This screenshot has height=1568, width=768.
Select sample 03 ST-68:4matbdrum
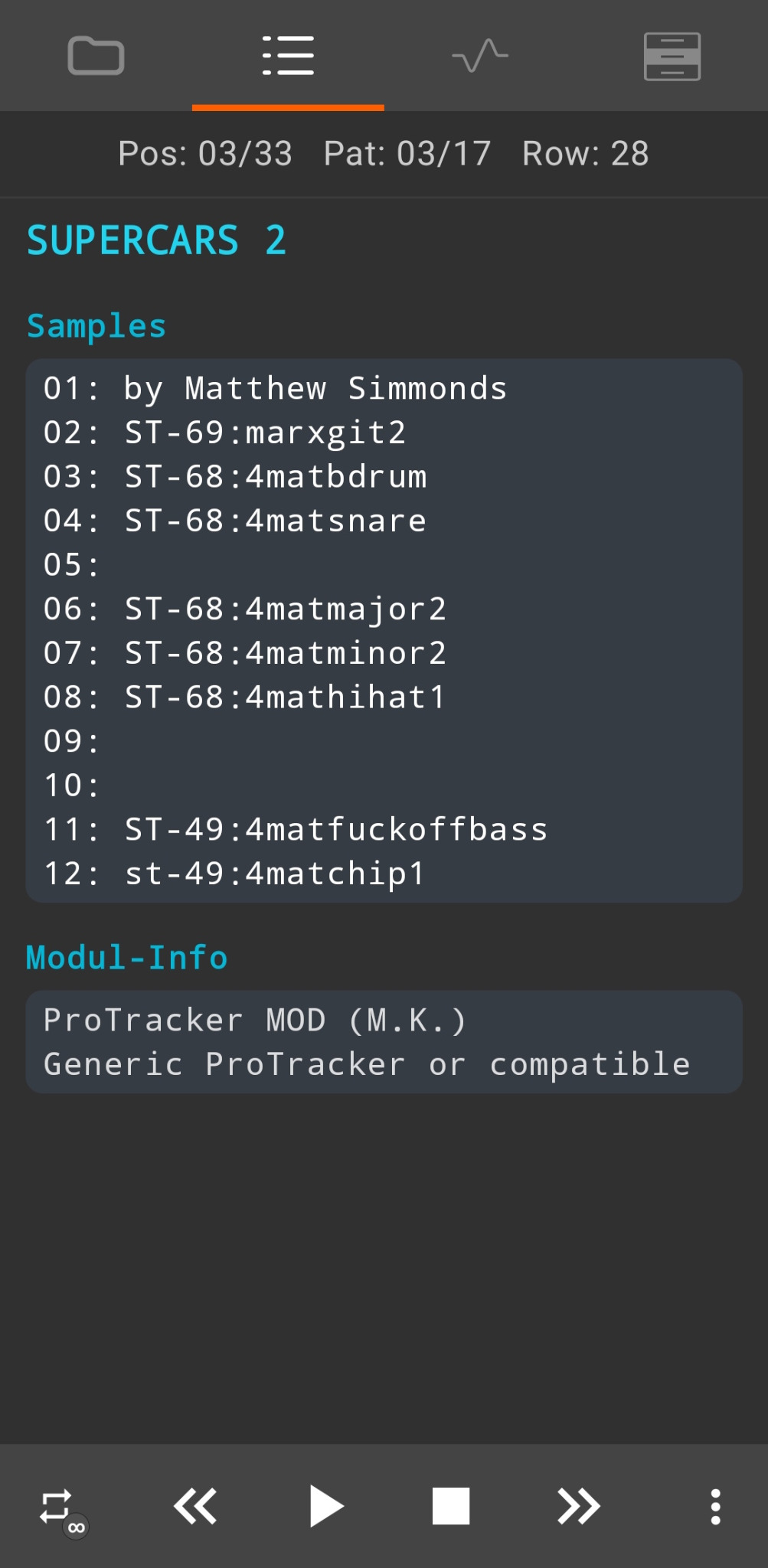click(x=275, y=477)
